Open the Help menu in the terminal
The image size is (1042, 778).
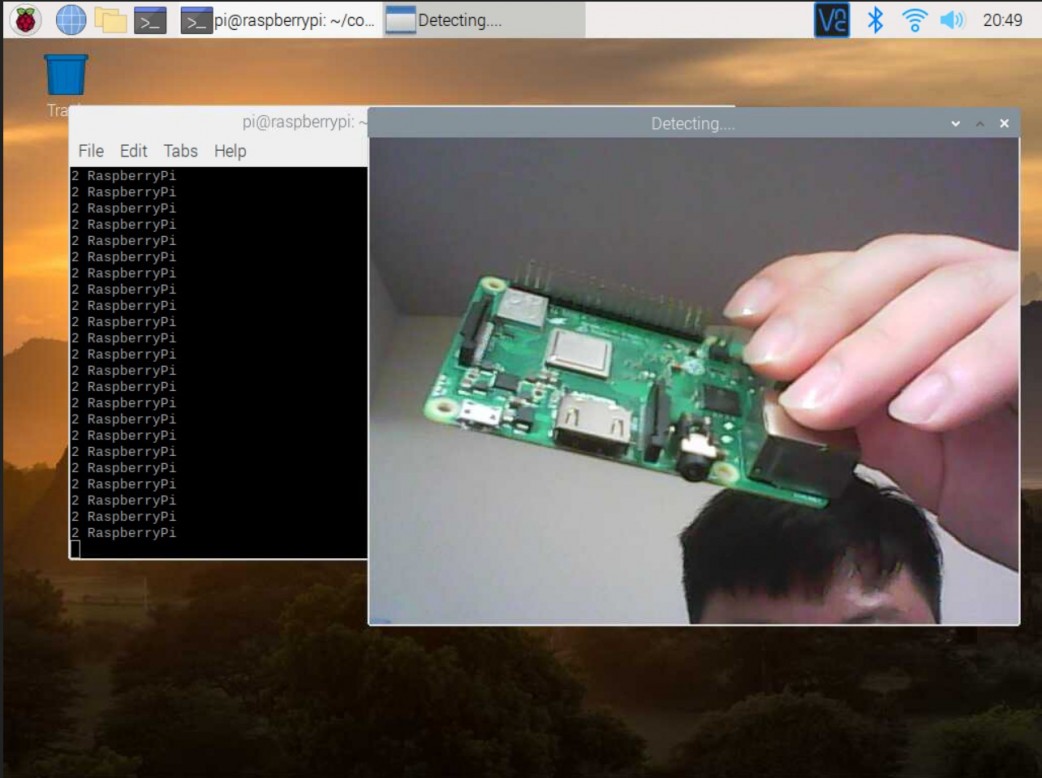[x=229, y=151]
